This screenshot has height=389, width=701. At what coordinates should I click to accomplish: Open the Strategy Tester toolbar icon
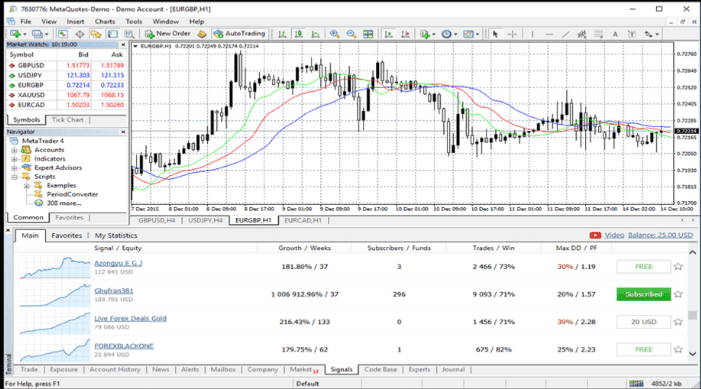click(130, 34)
